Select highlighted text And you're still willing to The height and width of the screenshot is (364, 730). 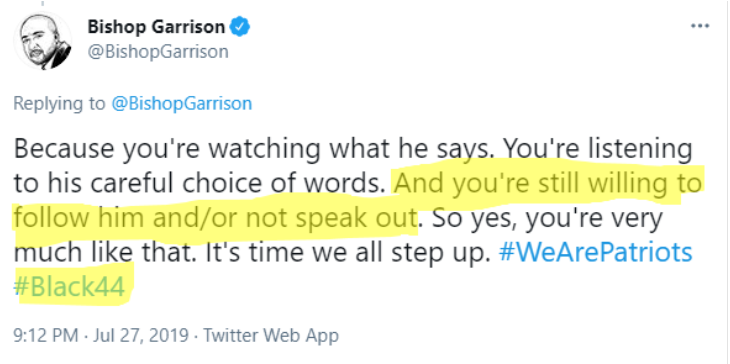(x=548, y=184)
